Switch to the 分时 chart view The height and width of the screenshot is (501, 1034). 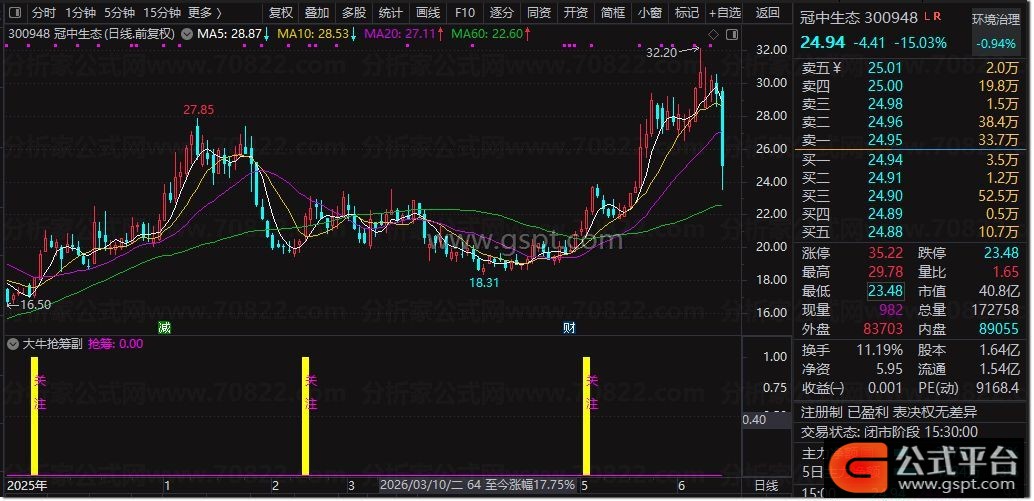[44, 12]
